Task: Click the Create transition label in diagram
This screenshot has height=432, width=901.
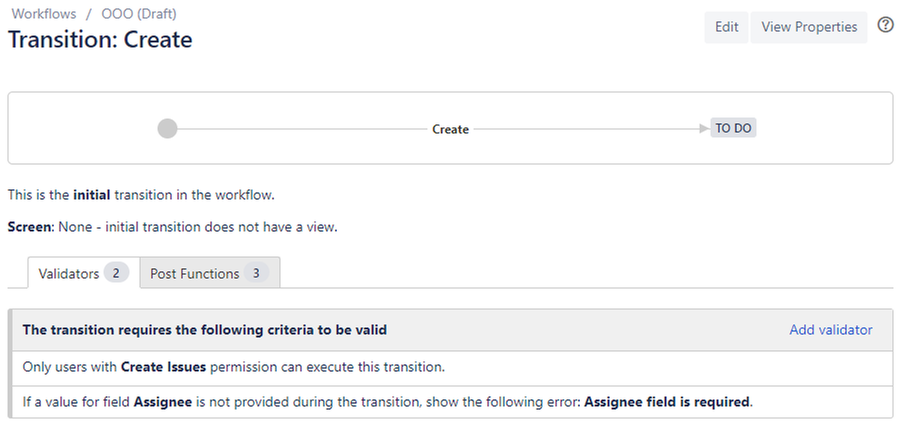Action: (x=450, y=129)
